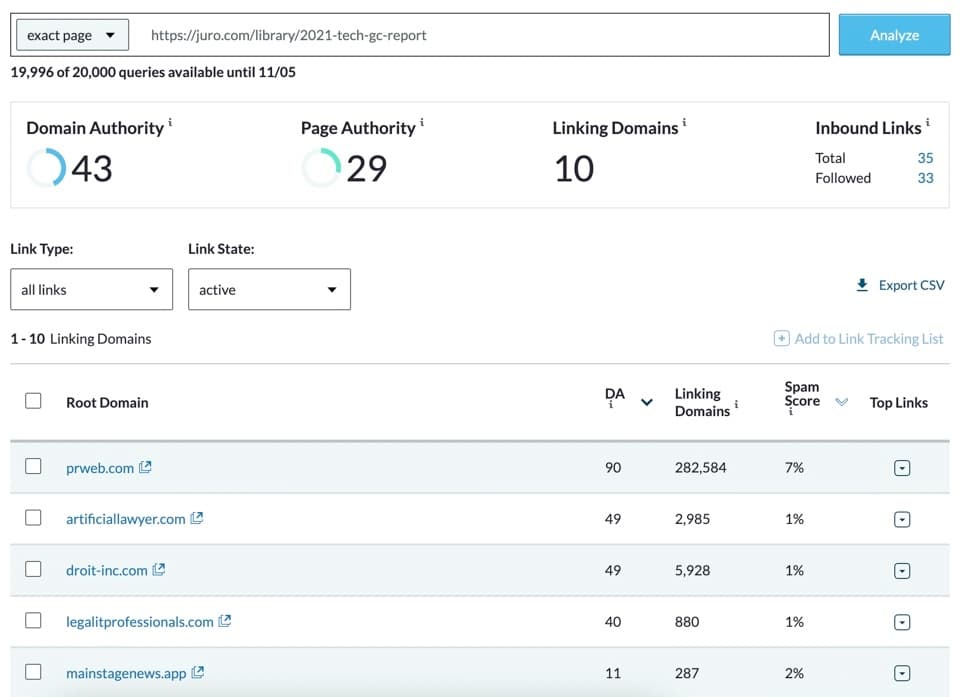Screen dimensions: 977x697
Task: Check the prweb.com row checkbox
Action: point(33,466)
